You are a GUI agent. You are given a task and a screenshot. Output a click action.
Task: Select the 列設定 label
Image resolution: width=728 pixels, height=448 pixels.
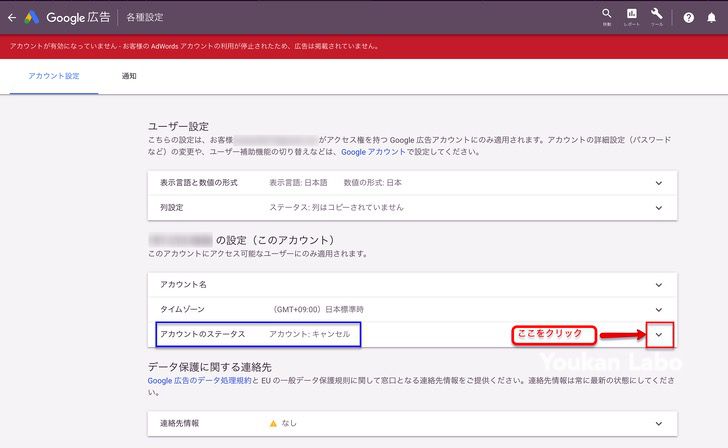(172, 208)
